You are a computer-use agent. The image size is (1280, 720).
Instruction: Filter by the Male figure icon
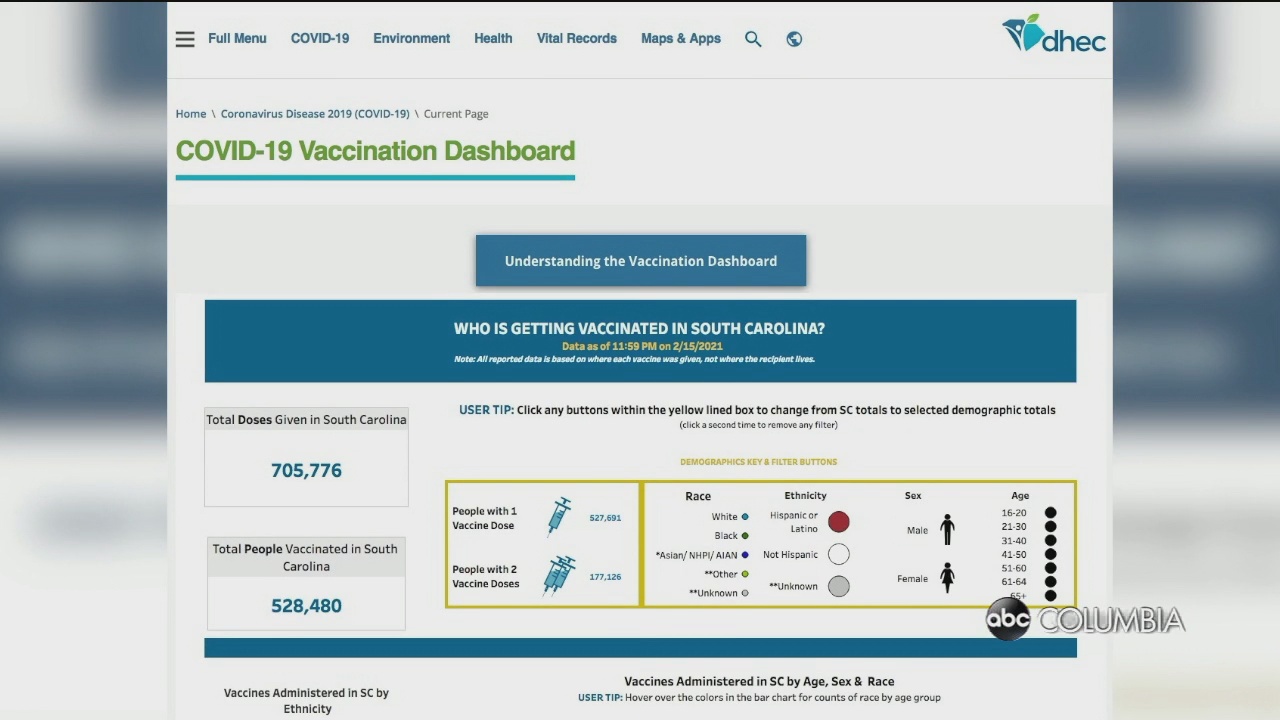click(x=947, y=530)
